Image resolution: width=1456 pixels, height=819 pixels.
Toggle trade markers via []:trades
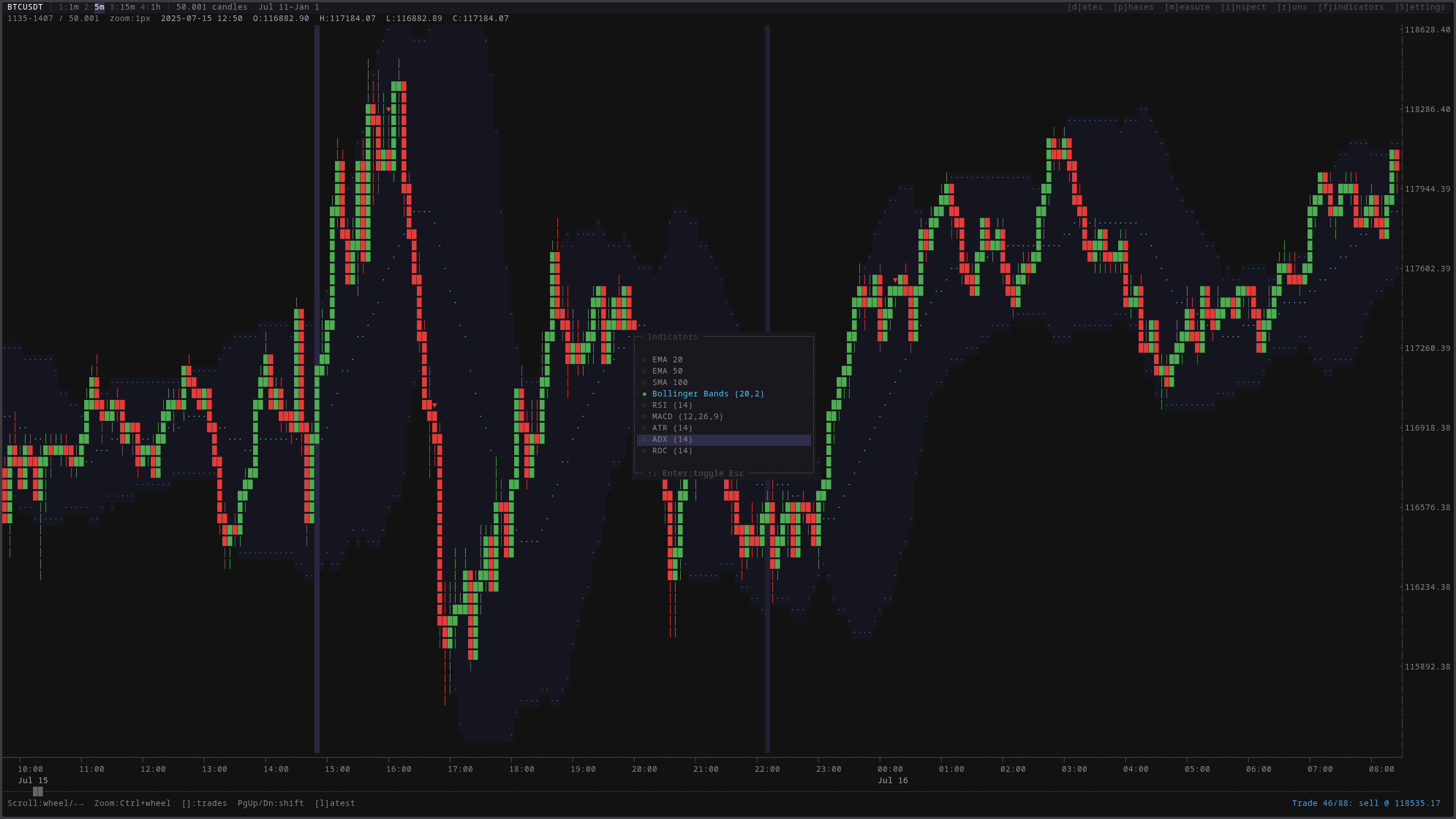204,803
